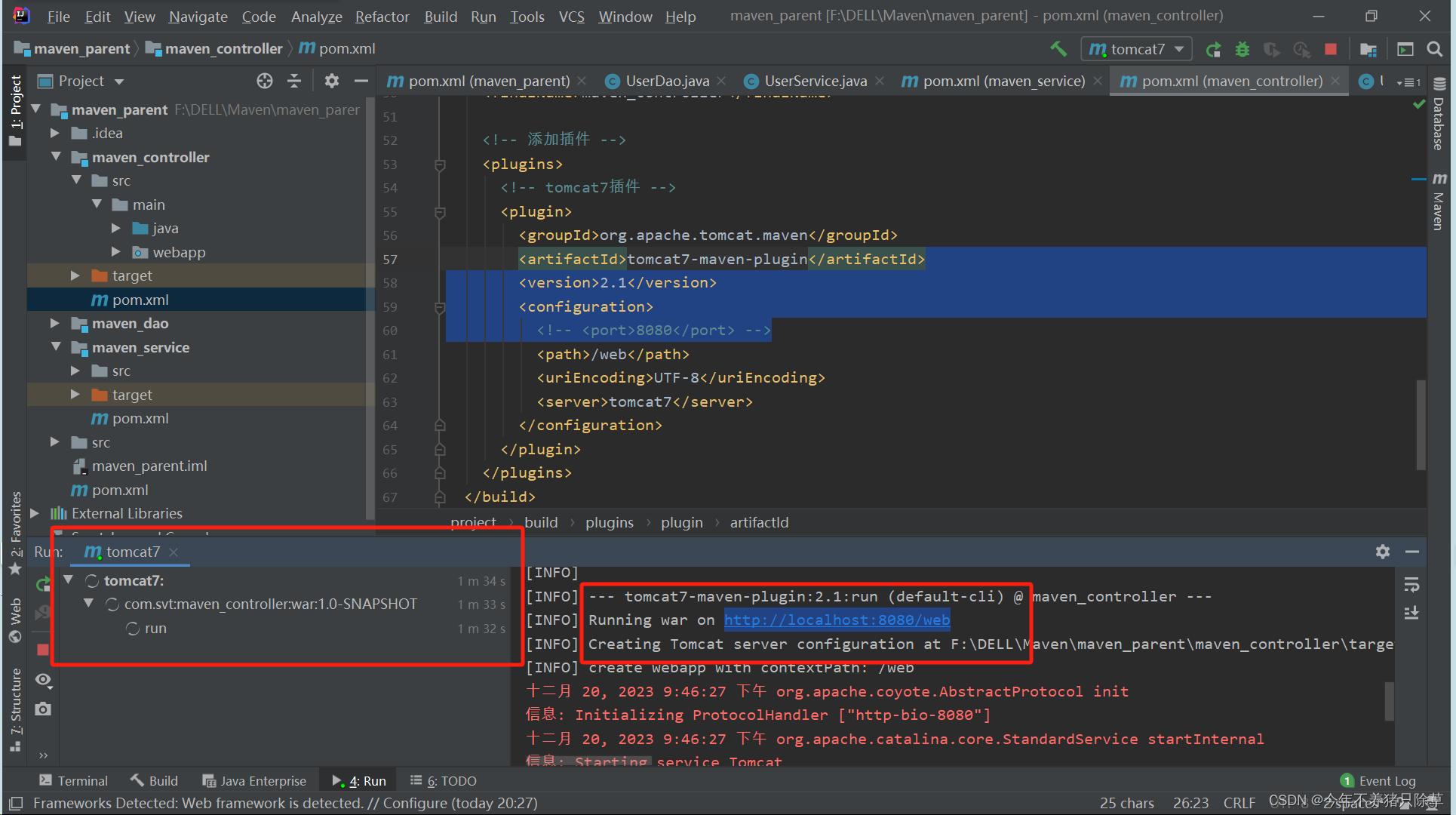
Task: Open the Event Log
Action: tap(1378, 781)
